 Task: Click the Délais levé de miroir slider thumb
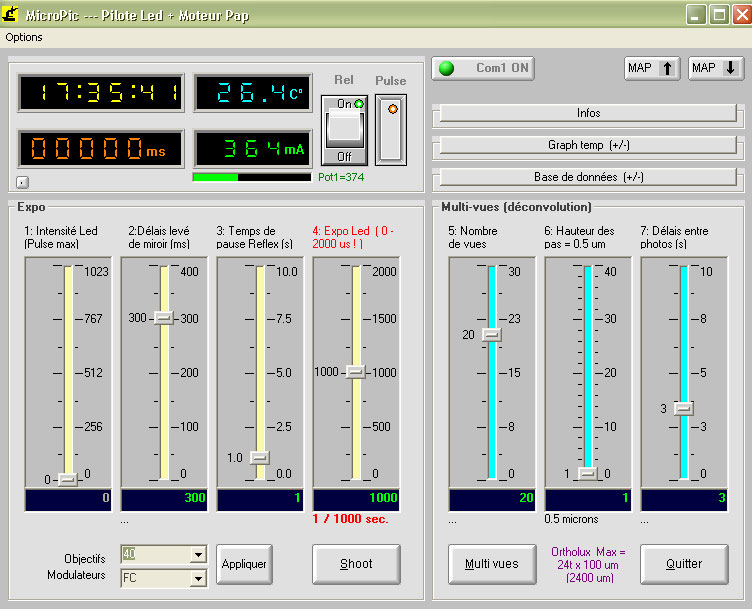[x=164, y=318]
